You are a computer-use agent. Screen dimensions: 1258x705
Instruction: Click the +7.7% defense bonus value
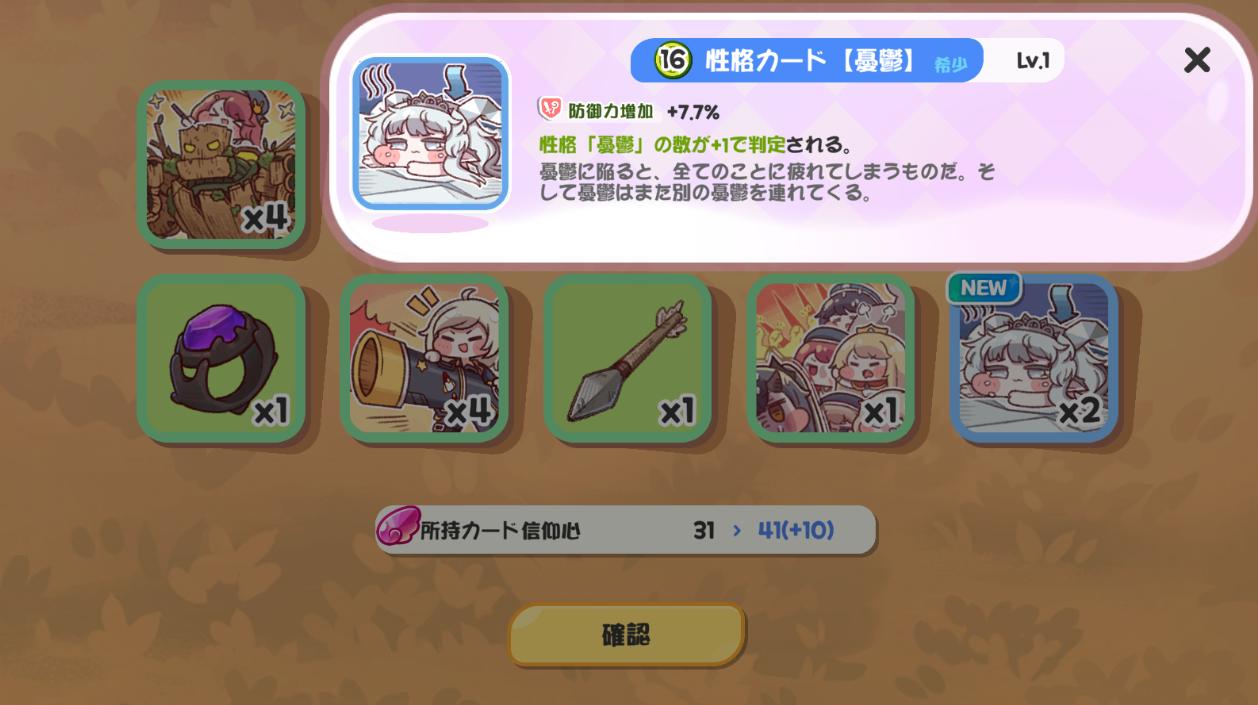693,111
